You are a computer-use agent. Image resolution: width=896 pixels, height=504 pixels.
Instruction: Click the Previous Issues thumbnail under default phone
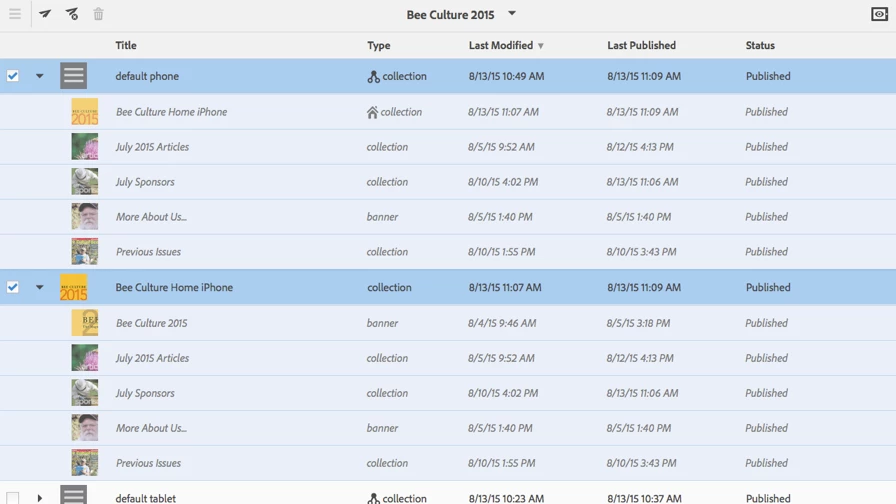85,251
